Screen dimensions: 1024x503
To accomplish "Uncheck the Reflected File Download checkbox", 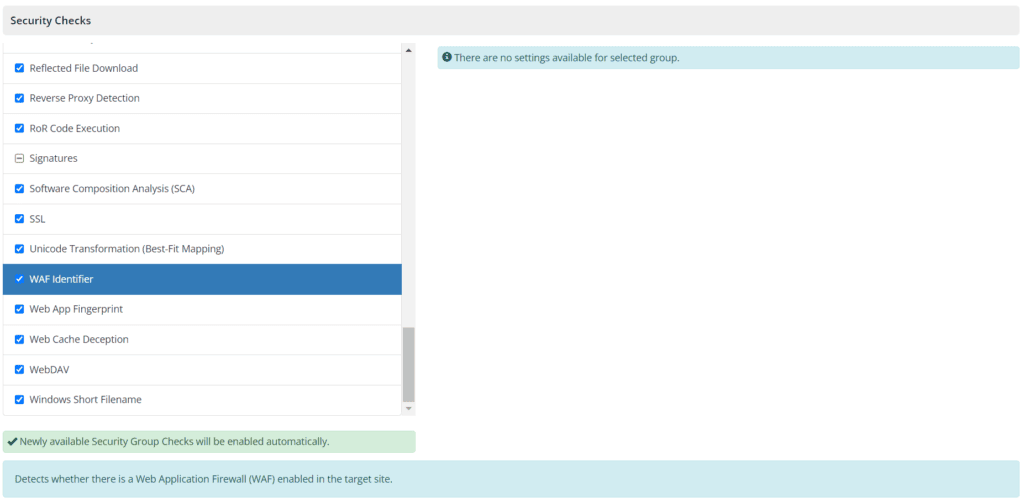I will tap(19, 69).
